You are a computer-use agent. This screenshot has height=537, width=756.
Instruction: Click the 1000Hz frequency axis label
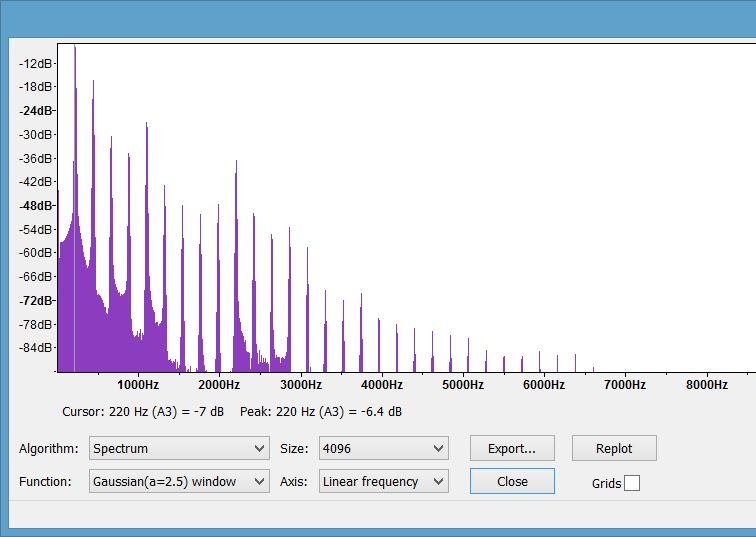(138, 385)
